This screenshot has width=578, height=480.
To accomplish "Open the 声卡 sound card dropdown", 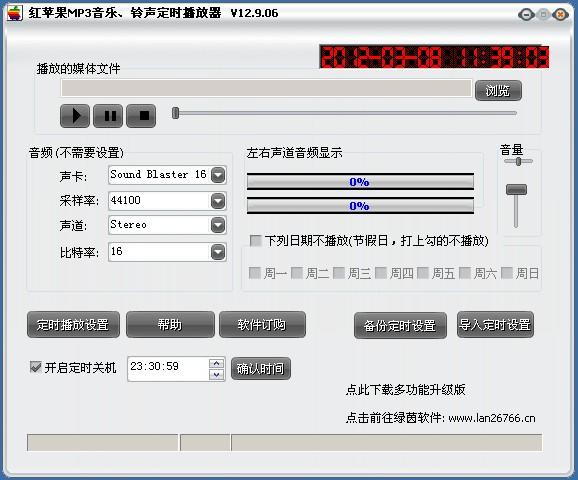I will click(x=218, y=175).
